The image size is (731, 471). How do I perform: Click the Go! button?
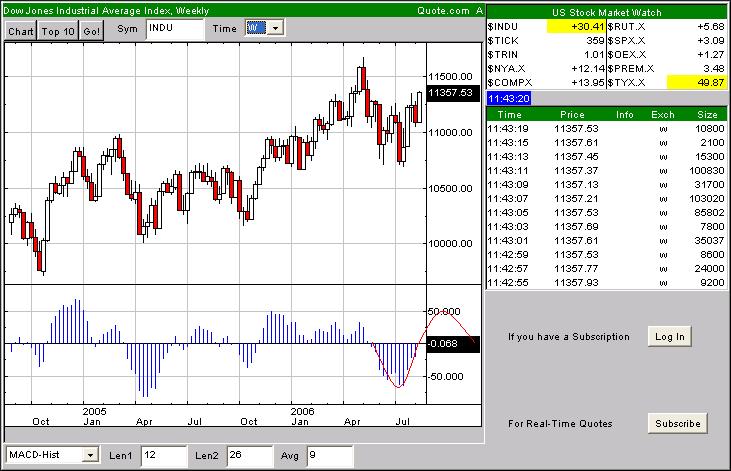[91, 31]
